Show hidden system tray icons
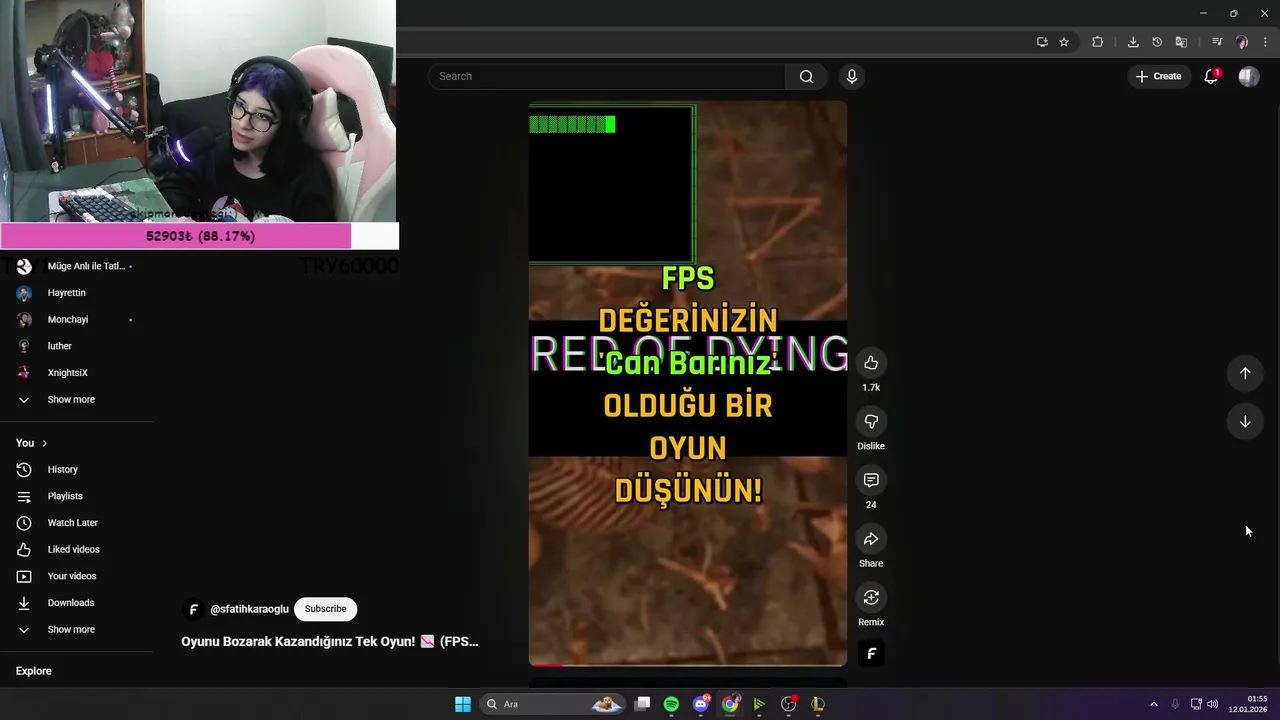1280x720 pixels. (x=1153, y=704)
